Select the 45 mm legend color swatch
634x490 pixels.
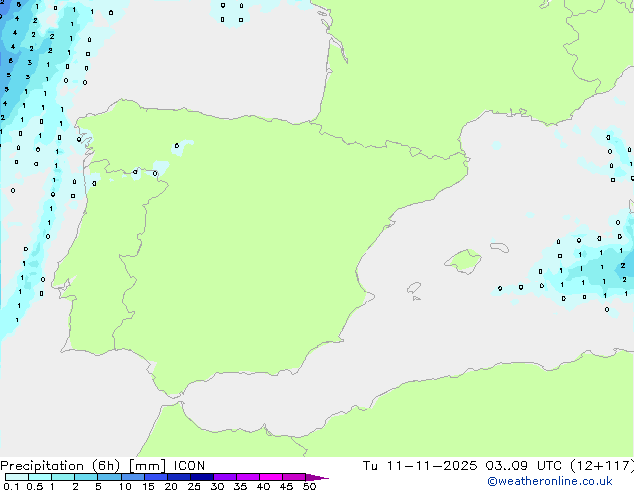[x=294, y=477]
